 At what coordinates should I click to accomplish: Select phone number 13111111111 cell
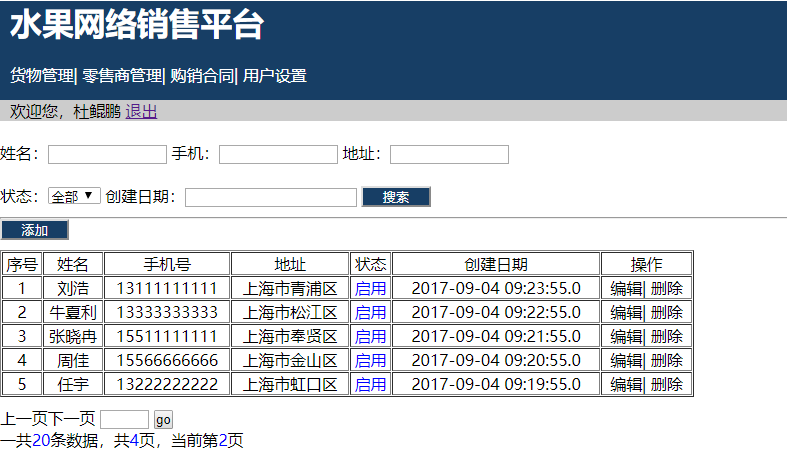click(167, 288)
